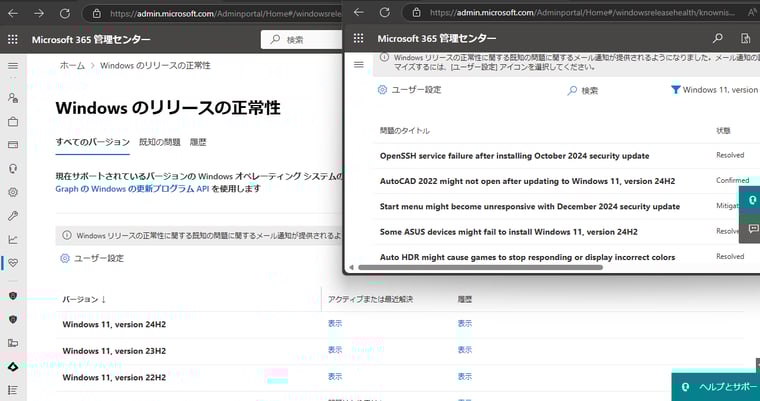Click 表示 active issues for version 22H2
Image resolution: width=760 pixels, height=401 pixels.
[335, 376]
